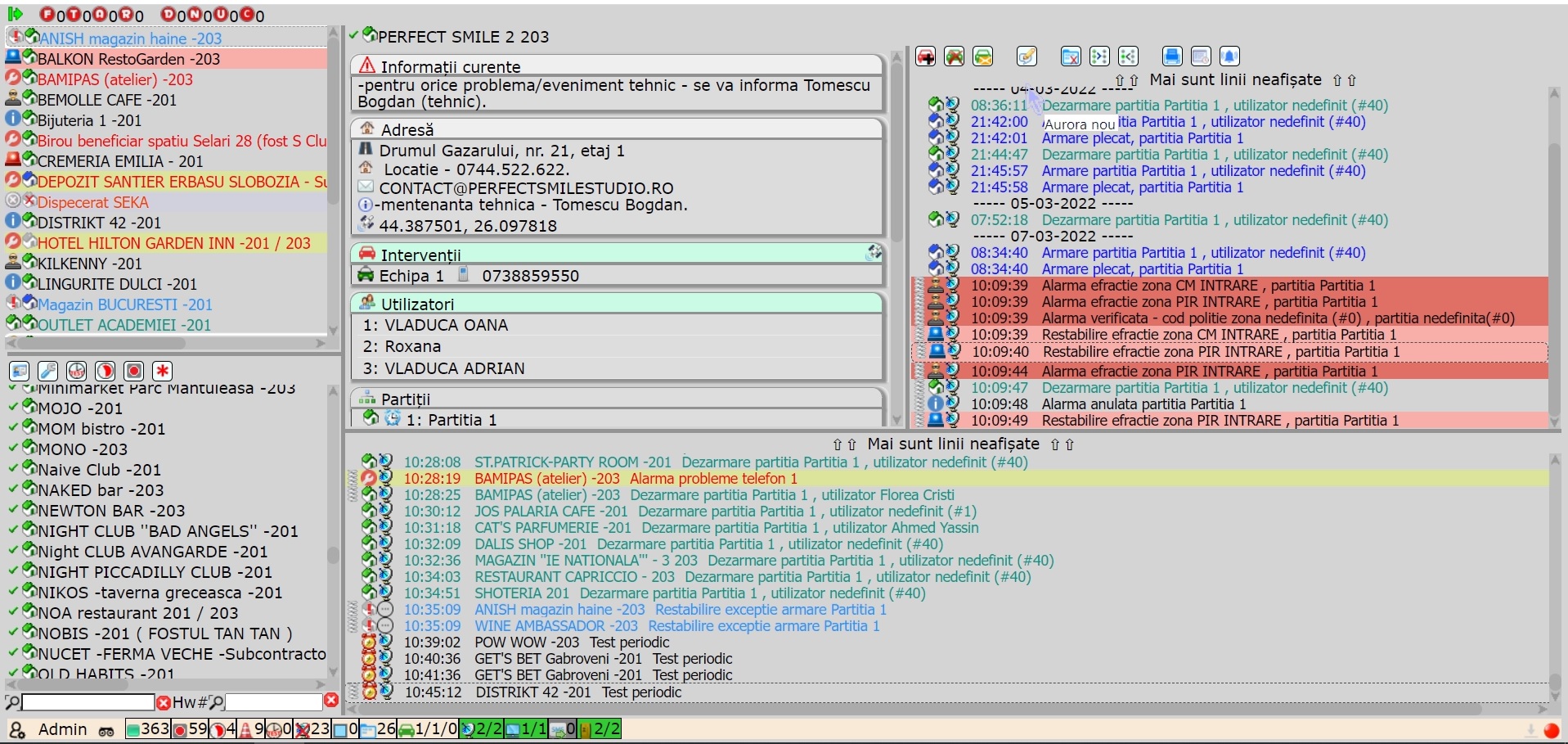
Task: Toggle the checkmark beside NEWTON BAR -203
Action: [x=13, y=509]
